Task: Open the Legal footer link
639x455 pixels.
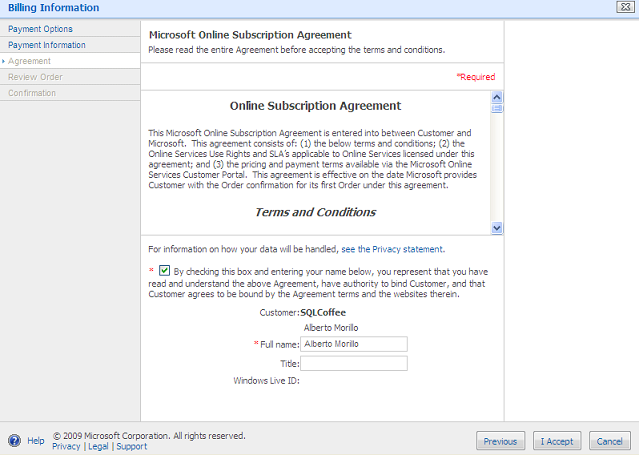Action: [x=98, y=446]
